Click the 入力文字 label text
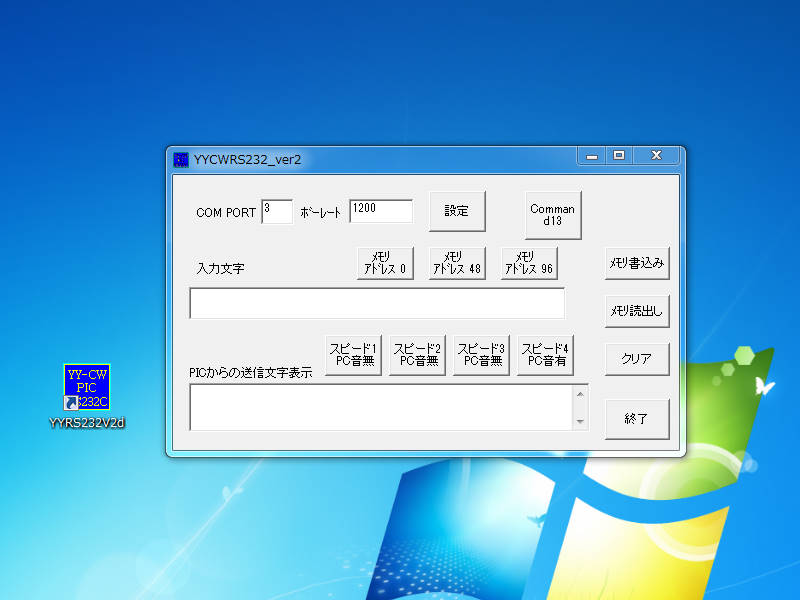The image size is (800, 600). click(220, 268)
